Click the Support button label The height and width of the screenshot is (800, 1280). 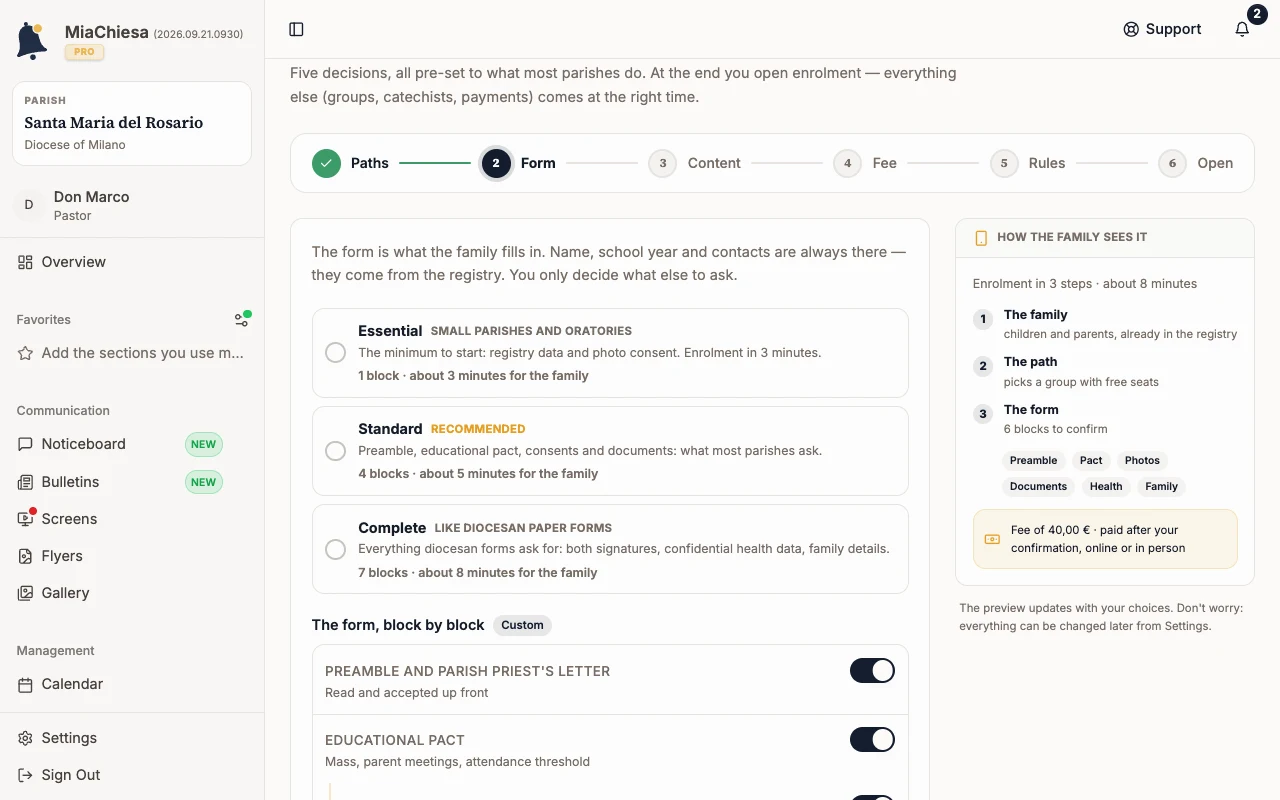(x=1173, y=29)
